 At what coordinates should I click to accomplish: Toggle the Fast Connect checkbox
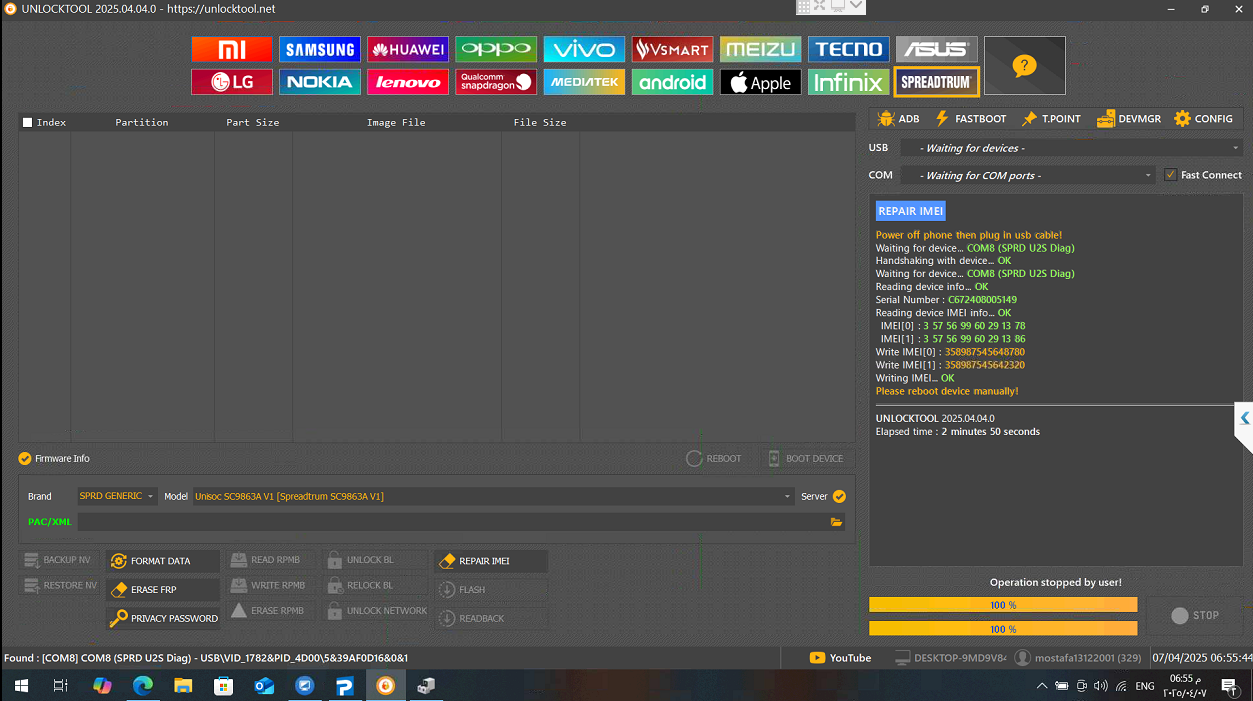[x=1171, y=175]
